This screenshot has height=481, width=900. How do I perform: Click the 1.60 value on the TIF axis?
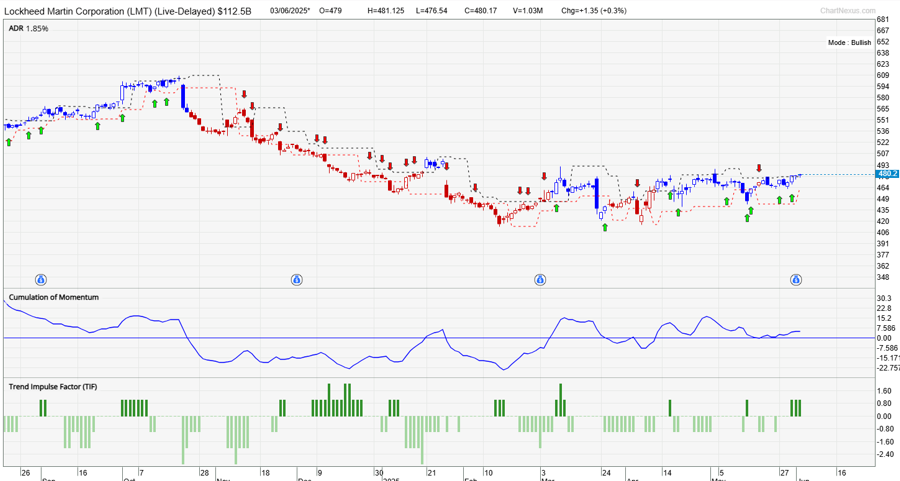tap(885, 391)
